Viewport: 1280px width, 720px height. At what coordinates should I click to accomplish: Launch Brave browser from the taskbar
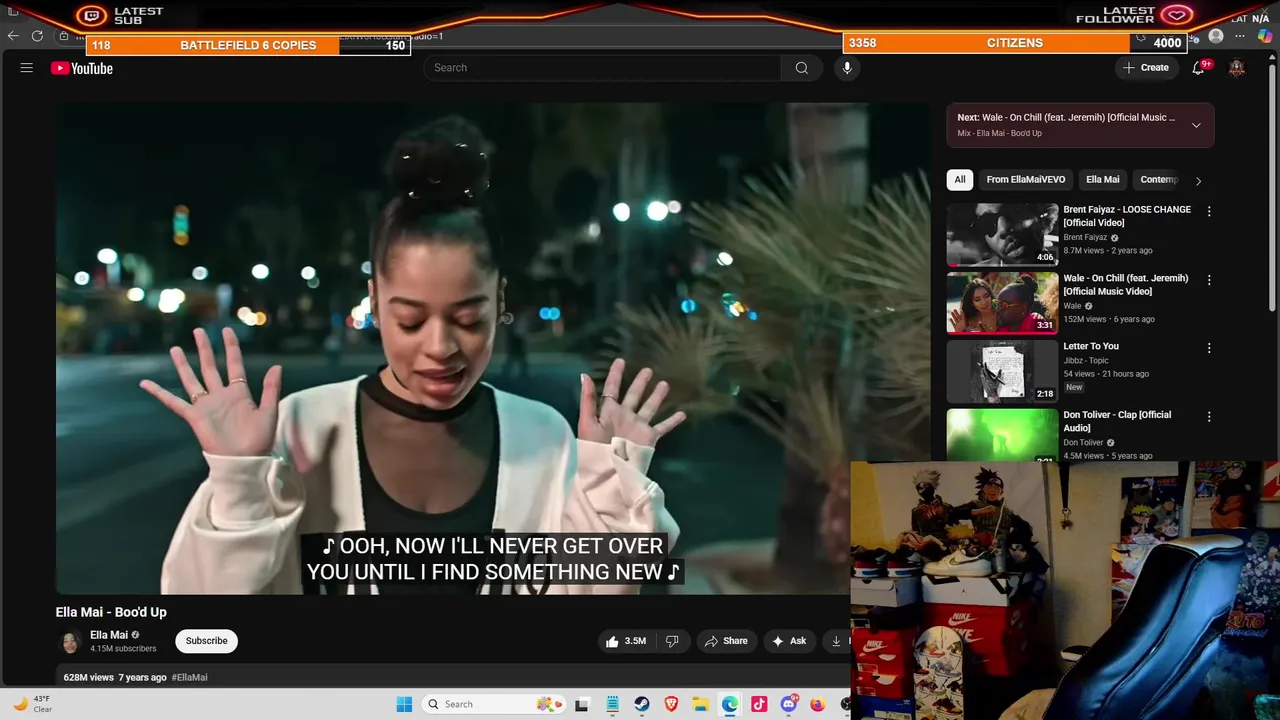coord(671,704)
